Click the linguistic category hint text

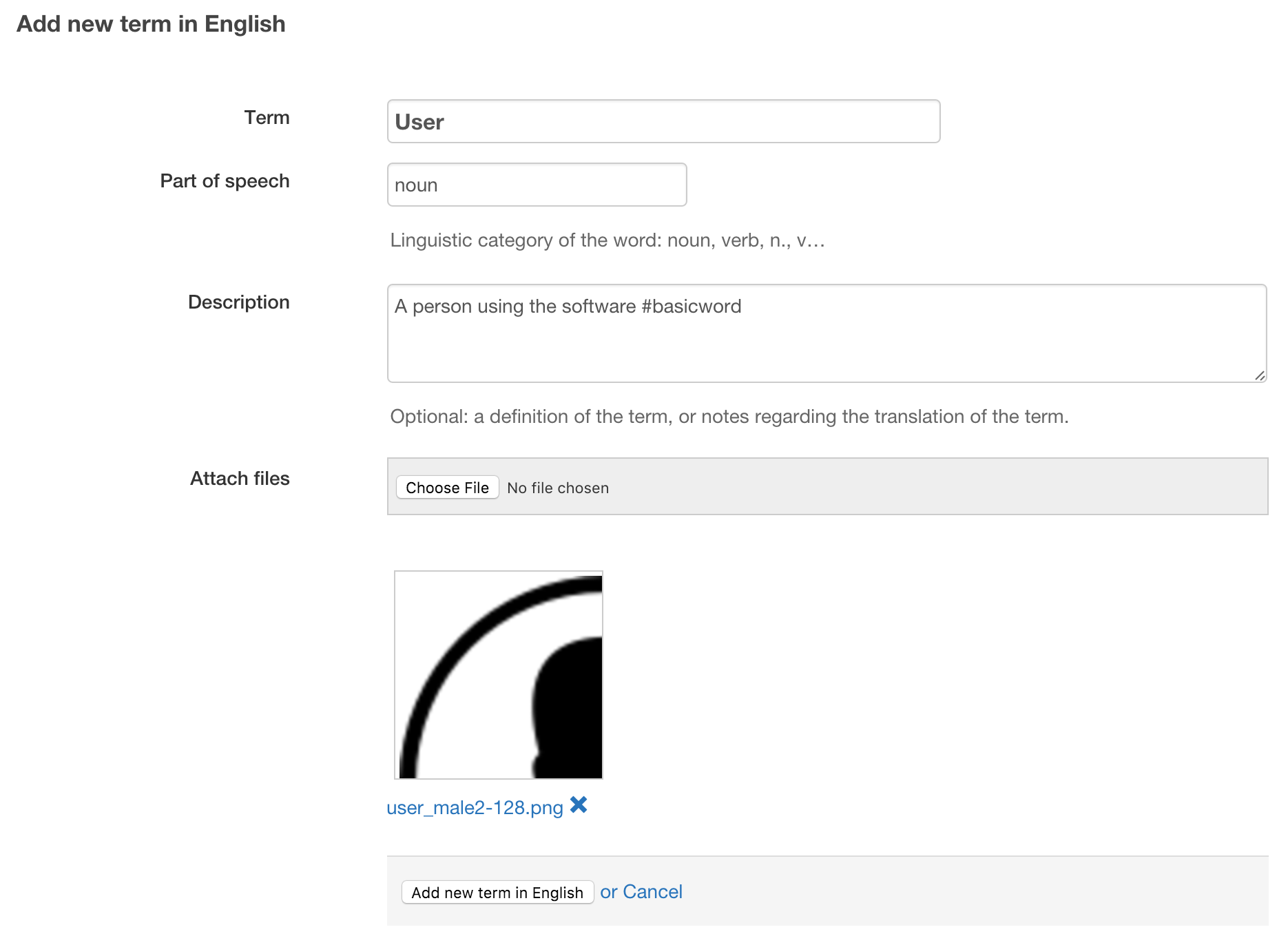607,240
